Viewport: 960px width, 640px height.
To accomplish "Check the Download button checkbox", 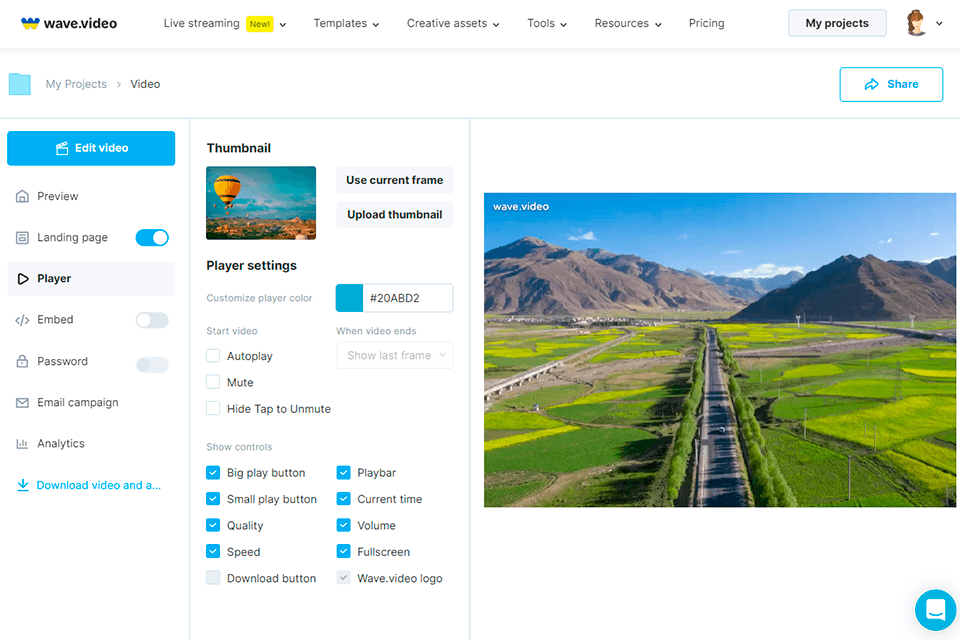I will [x=213, y=578].
